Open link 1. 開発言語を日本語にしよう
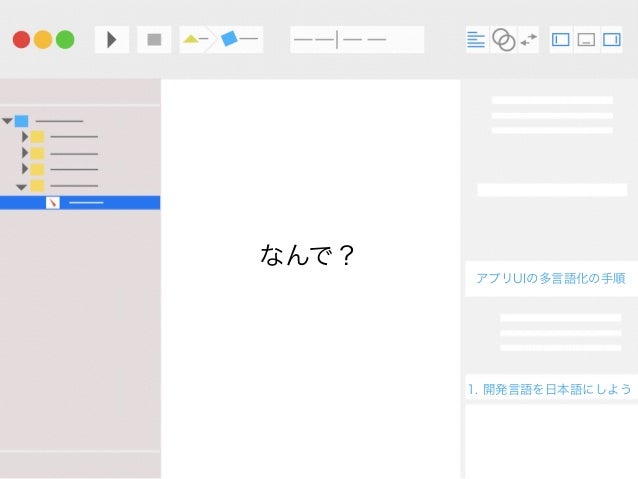Viewport: 638px width, 479px height. (x=549, y=389)
